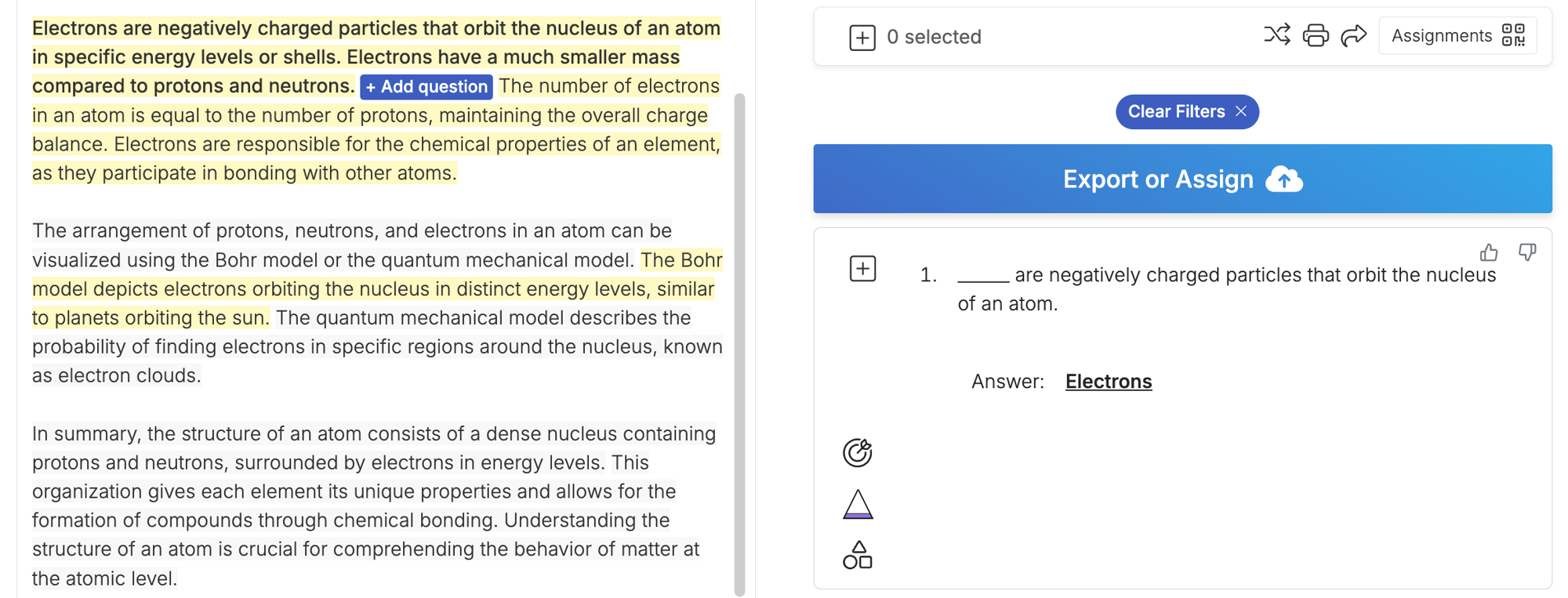Click the shapes icon under question 1
The height and width of the screenshot is (598, 1568).
tap(858, 555)
